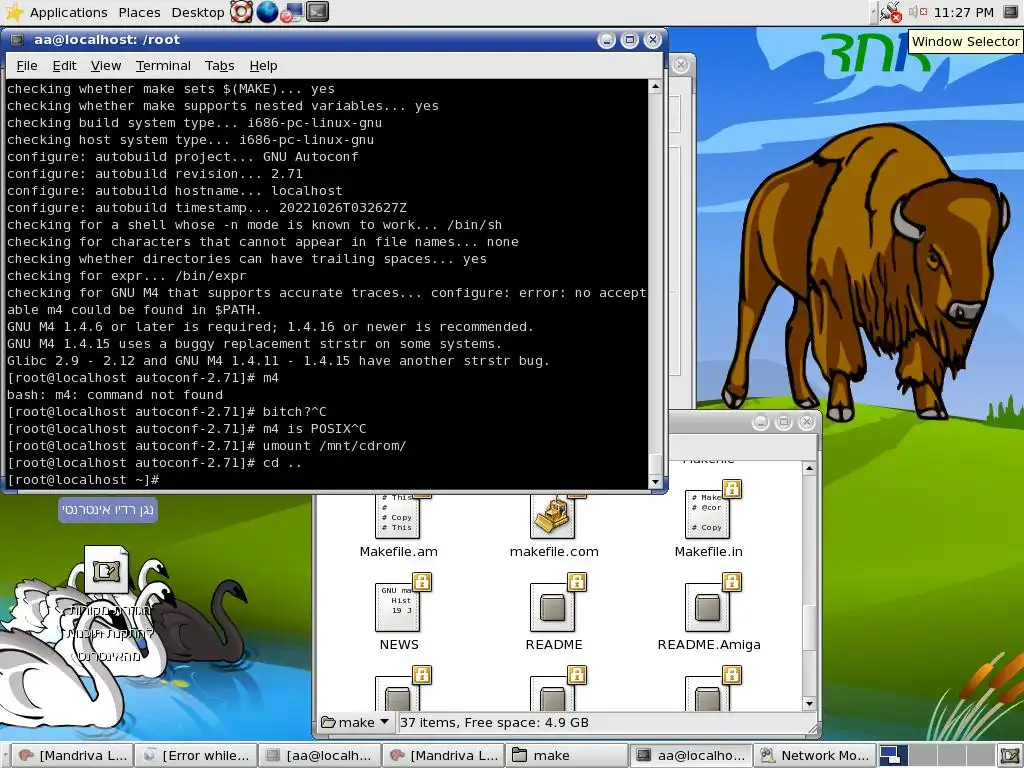Click the Hebrew internet radio player label
The height and width of the screenshot is (768, 1024).
pyautogui.click(x=108, y=509)
